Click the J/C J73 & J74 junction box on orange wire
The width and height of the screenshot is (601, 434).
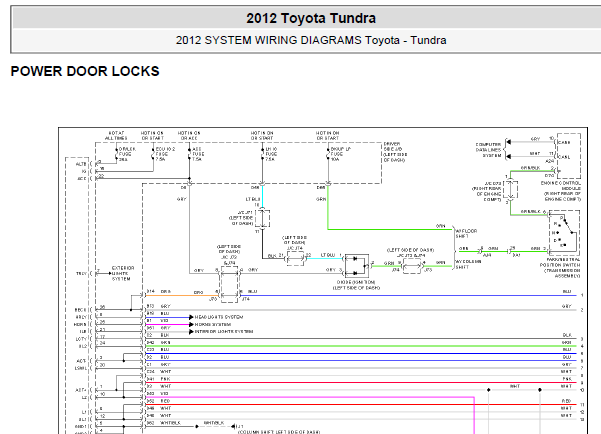(229, 284)
